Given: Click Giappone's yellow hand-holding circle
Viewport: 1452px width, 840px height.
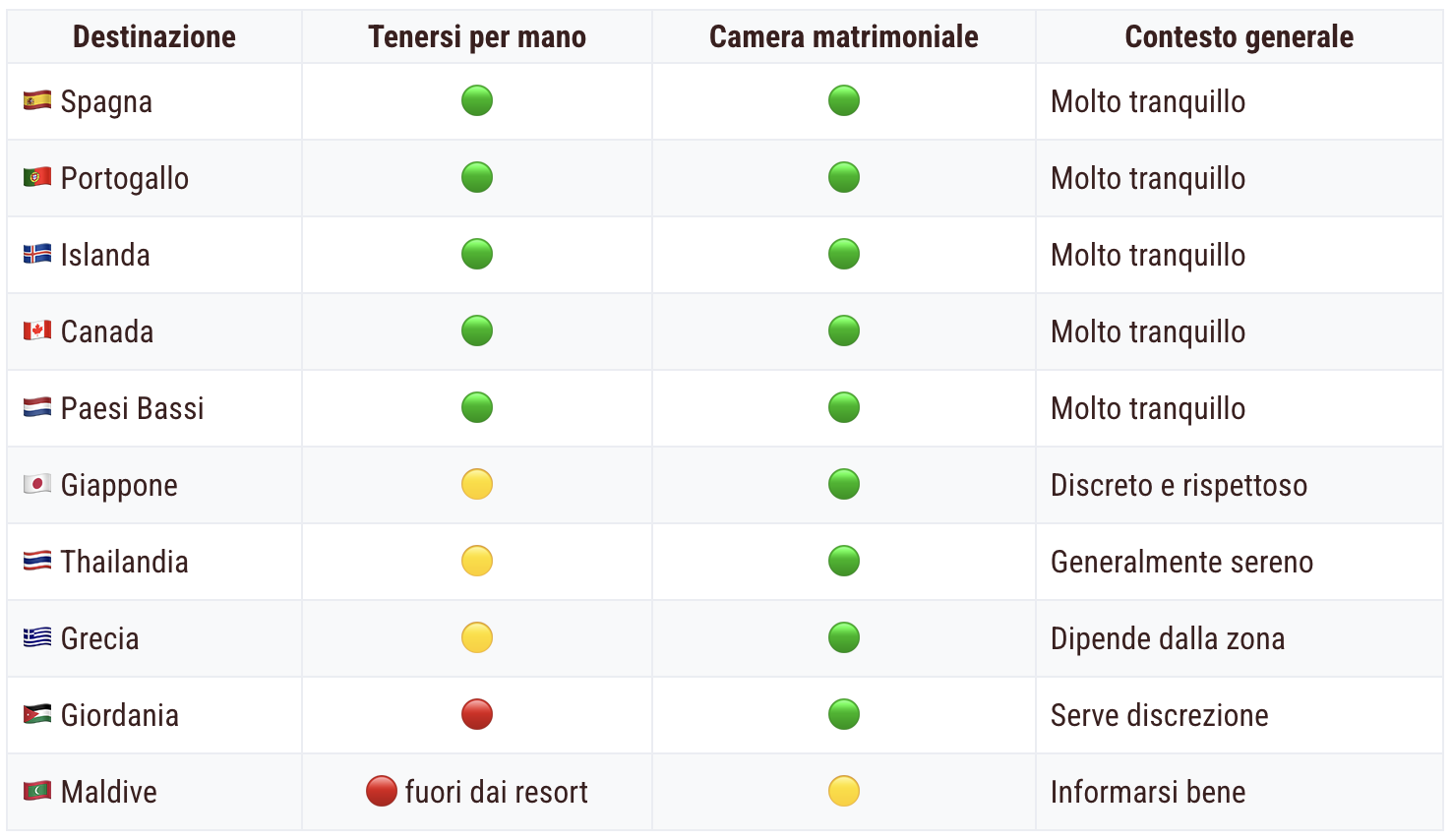Looking at the screenshot, I should coord(477,484).
